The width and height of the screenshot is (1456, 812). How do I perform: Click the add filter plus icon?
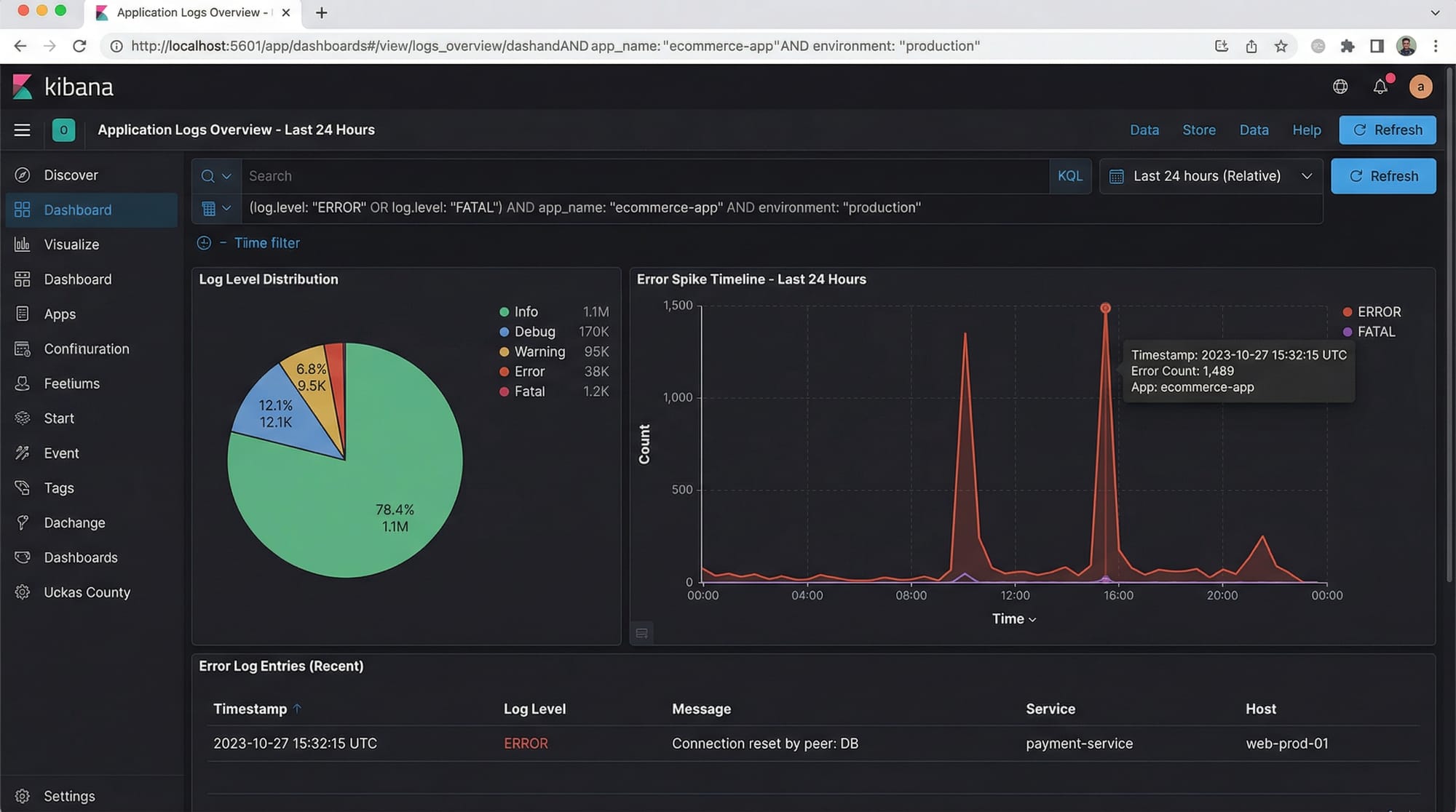(x=204, y=243)
